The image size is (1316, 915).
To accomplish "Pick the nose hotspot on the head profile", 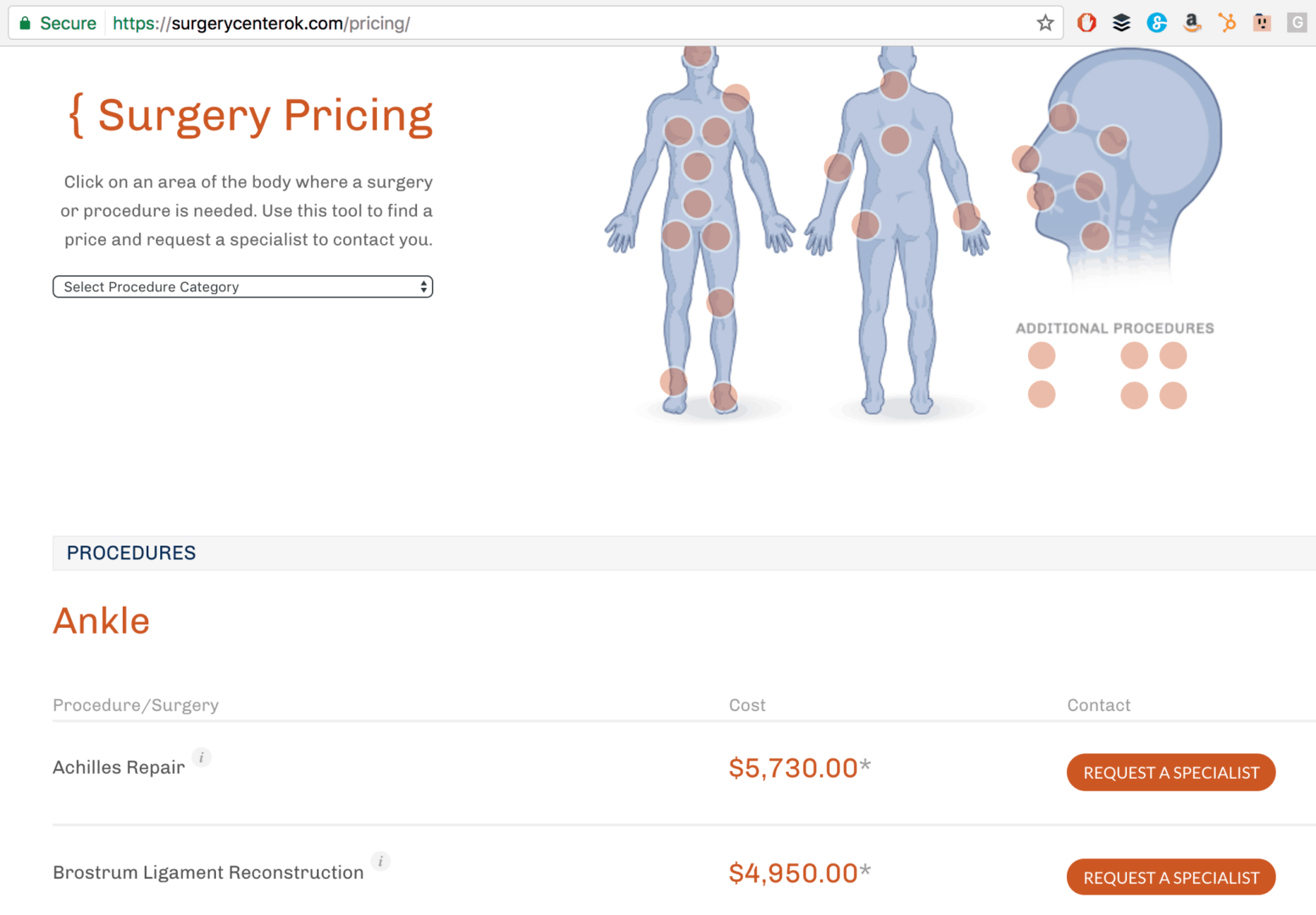I will point(1025,158).
